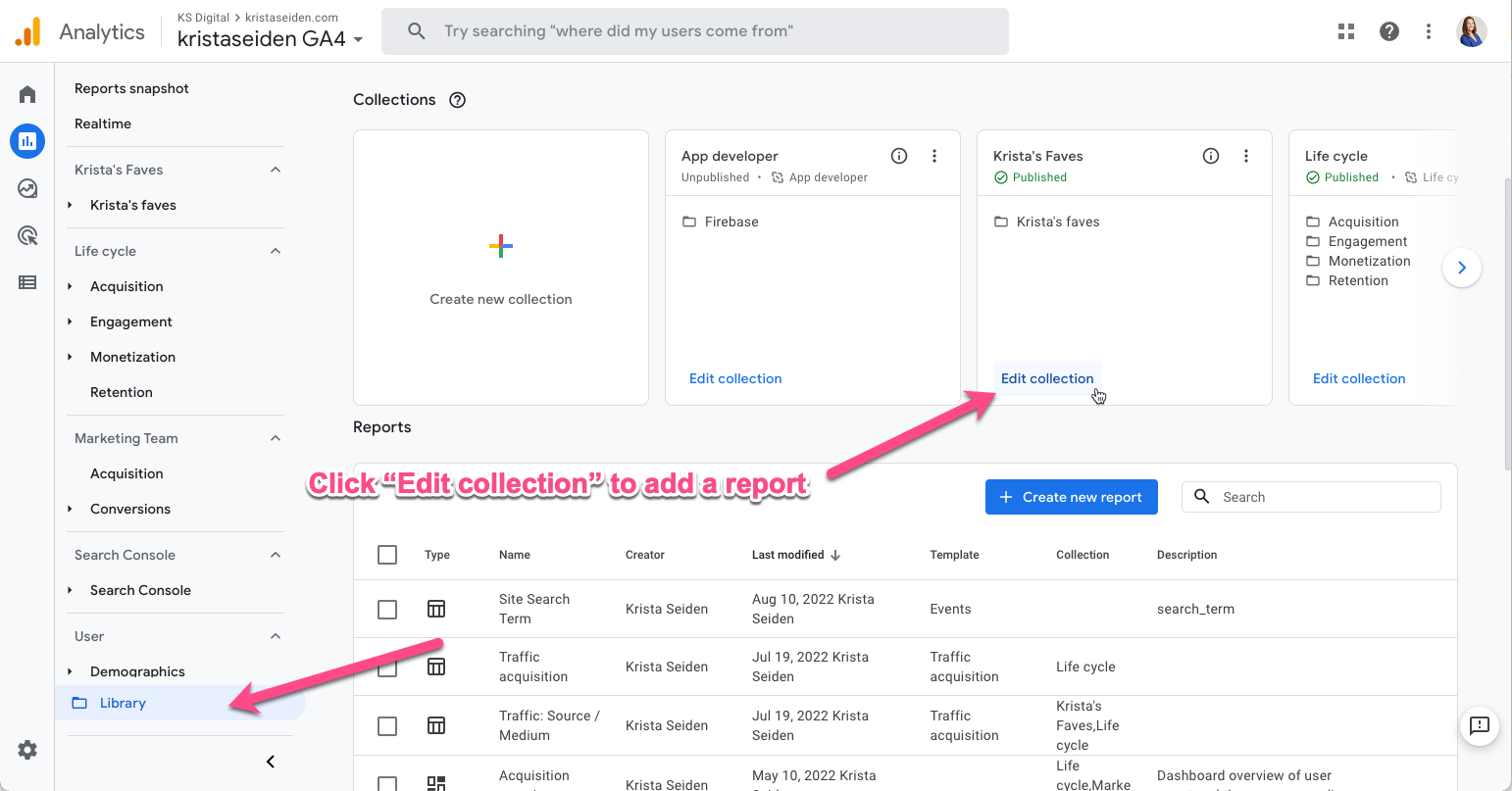Collapse the Marketing Team nav section
This screenshot has width=1512, height=791.
point(276,438)
